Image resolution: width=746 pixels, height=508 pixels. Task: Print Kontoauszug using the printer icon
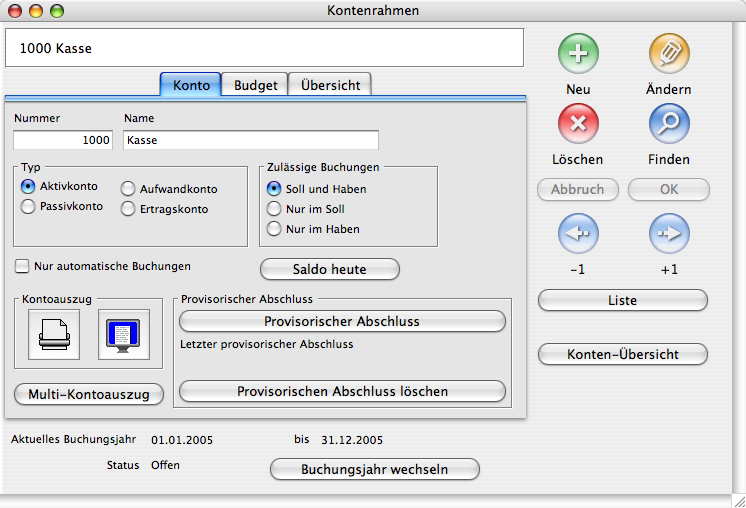(x=52, y=335)
